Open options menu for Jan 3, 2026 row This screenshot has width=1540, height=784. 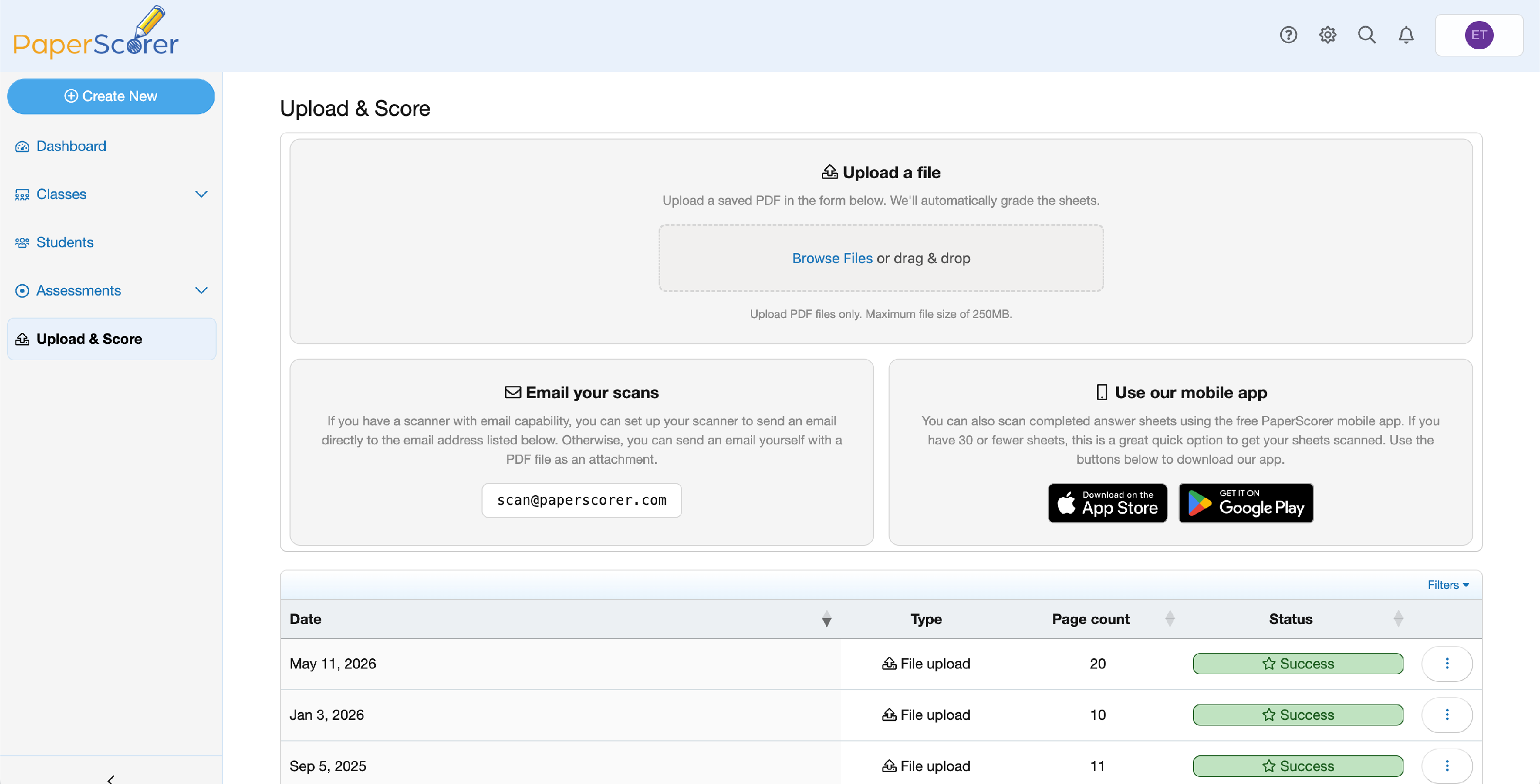pyautogui.click(x=1447, y=715)
